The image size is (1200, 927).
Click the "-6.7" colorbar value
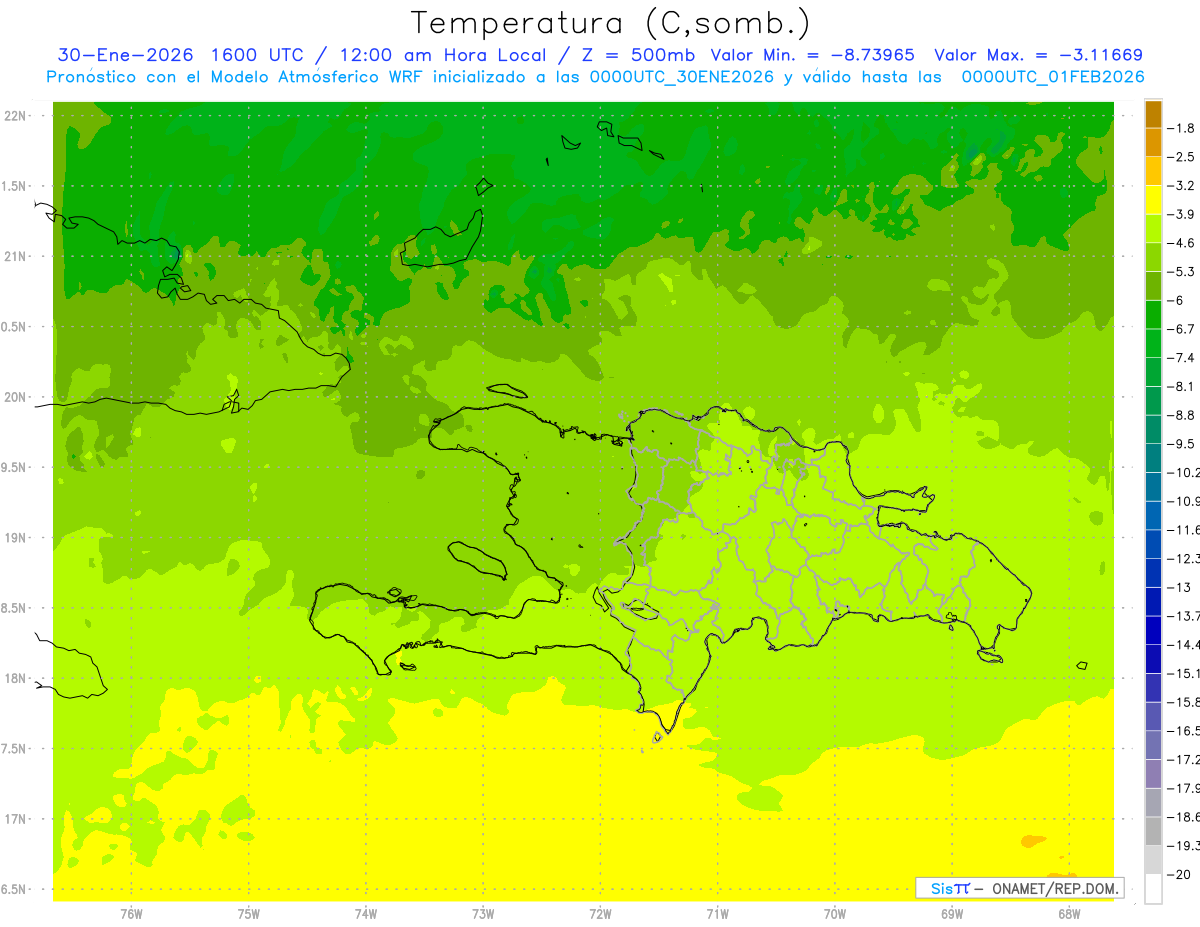tap(1181, 329)
